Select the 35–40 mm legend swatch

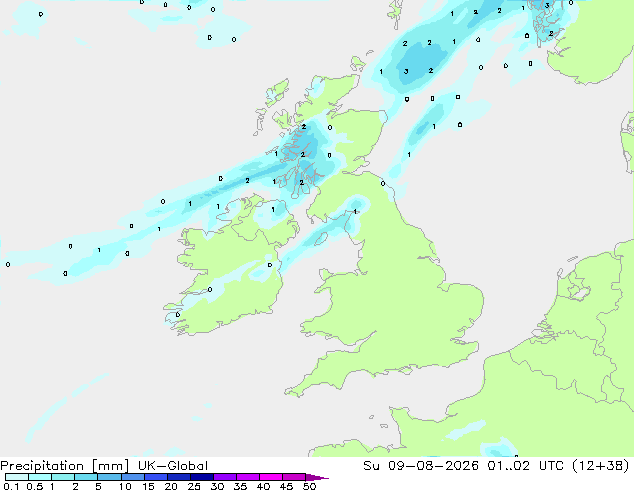coord(248,477)
